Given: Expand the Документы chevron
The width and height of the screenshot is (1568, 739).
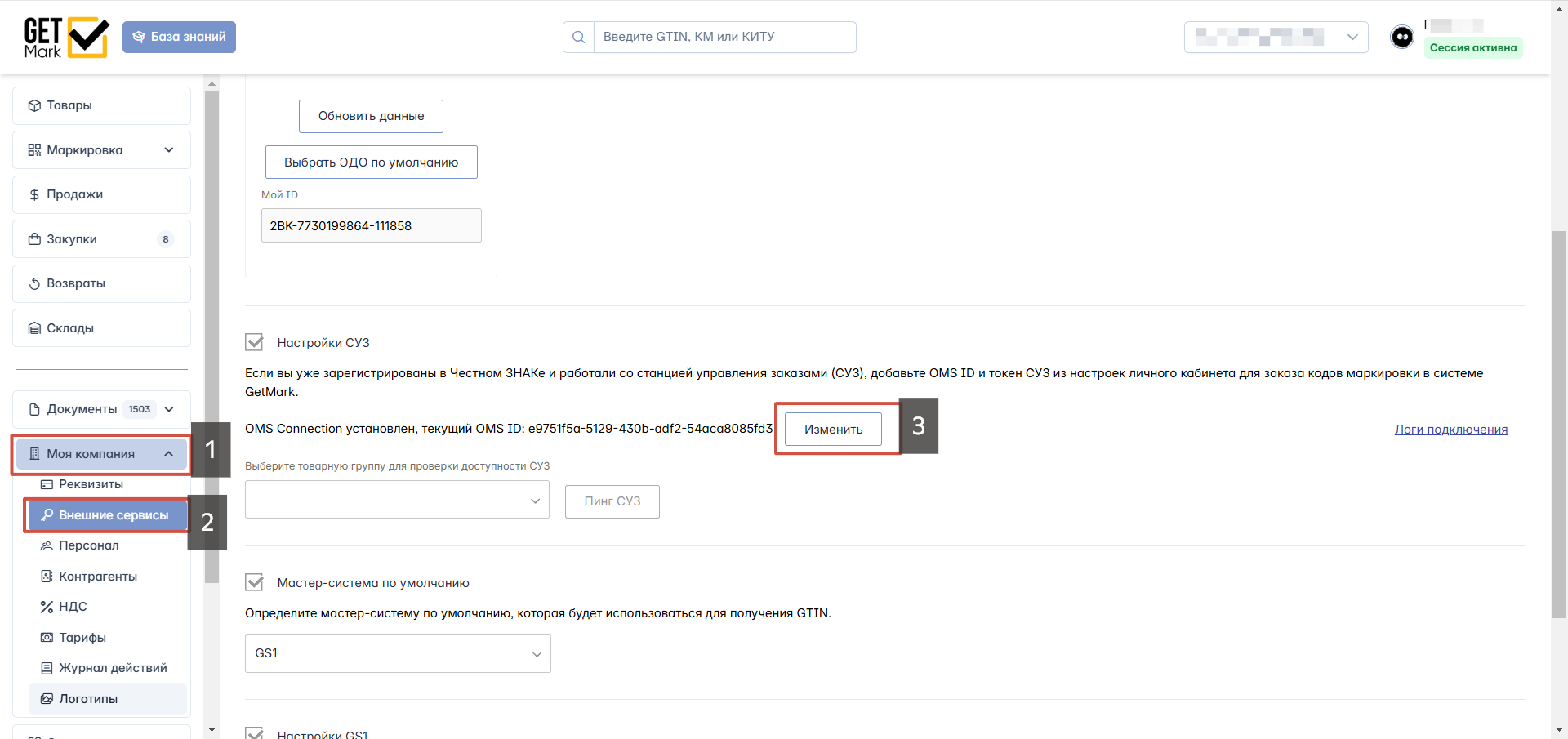Looking at the screenshot, I should pyautogui.click(x=169, y=409).
